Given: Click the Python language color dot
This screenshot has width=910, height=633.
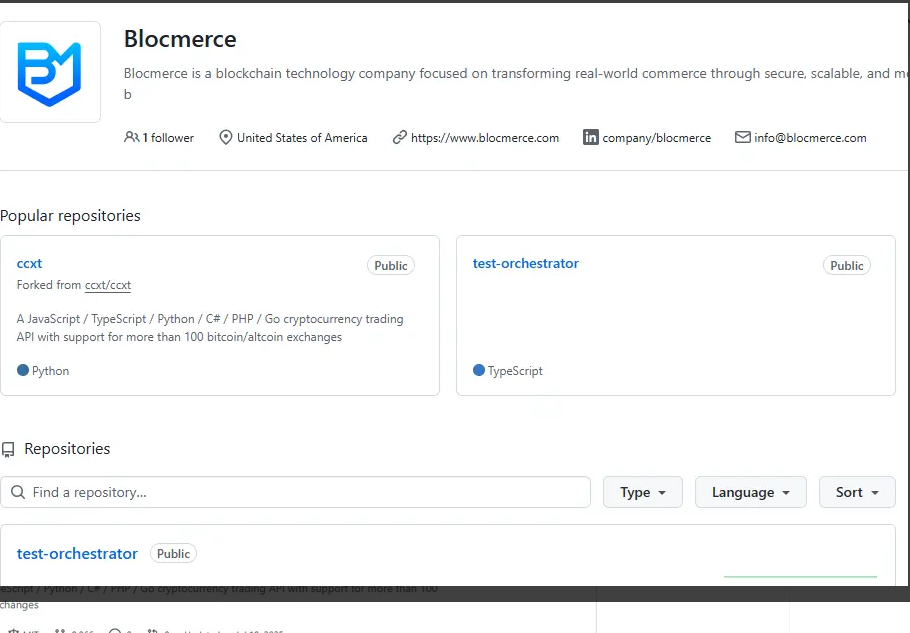Looking at the screenshot, I should pyautogui.click(x=23, y=371).
